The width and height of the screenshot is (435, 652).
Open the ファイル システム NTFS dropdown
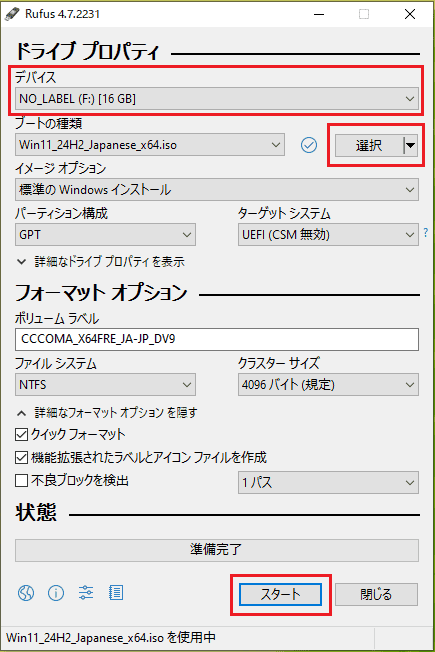coord(105,385)
